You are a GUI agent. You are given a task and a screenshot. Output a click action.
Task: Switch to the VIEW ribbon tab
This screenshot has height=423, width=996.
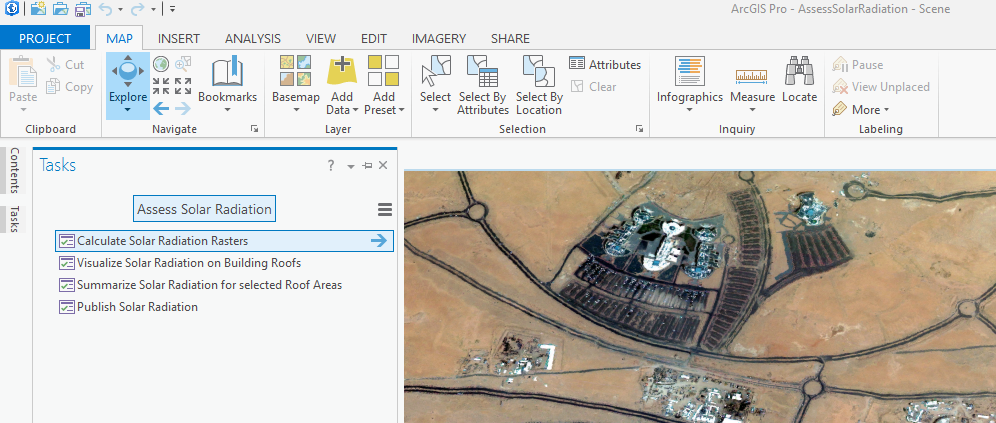click(x=321, y=38)
